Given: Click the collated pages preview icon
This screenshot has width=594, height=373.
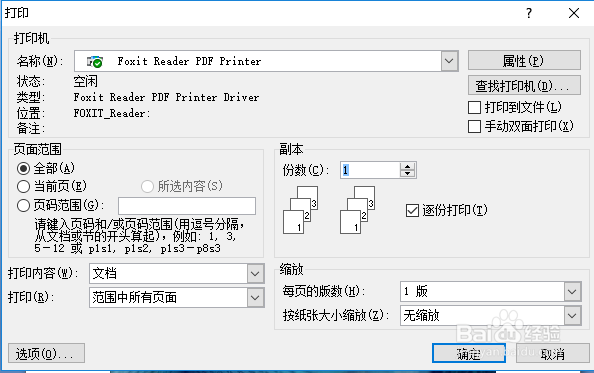Looking at the screenshot, I should [x=300, y=209].
